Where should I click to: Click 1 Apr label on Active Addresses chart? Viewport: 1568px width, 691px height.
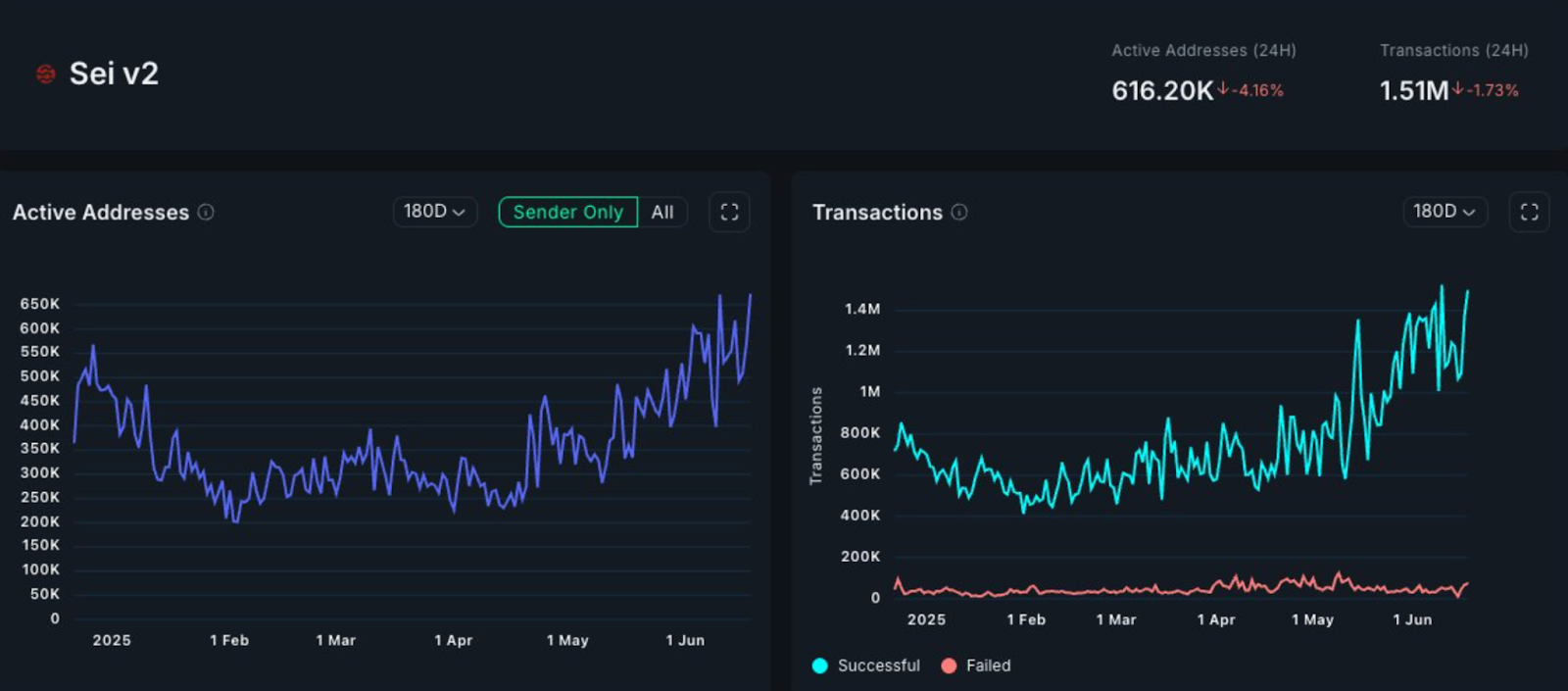tap(454, 640)
